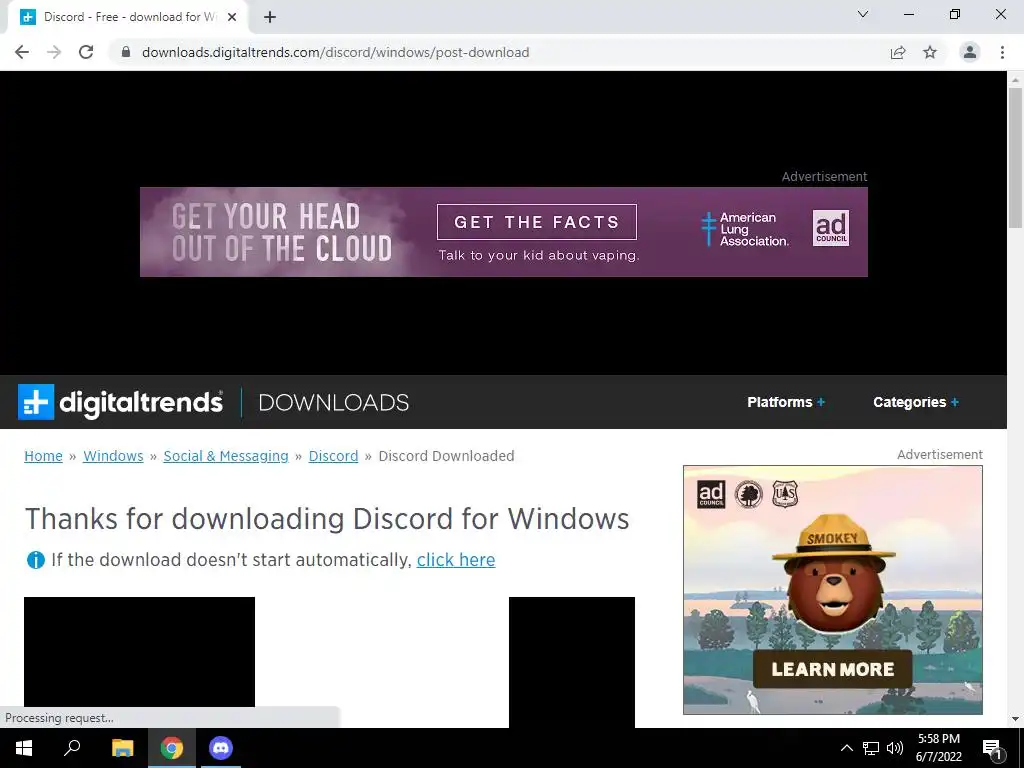The width and height of the screenshot is (1024, 768).
Task: Open the tab search chevron
Action: click(863, 14)
